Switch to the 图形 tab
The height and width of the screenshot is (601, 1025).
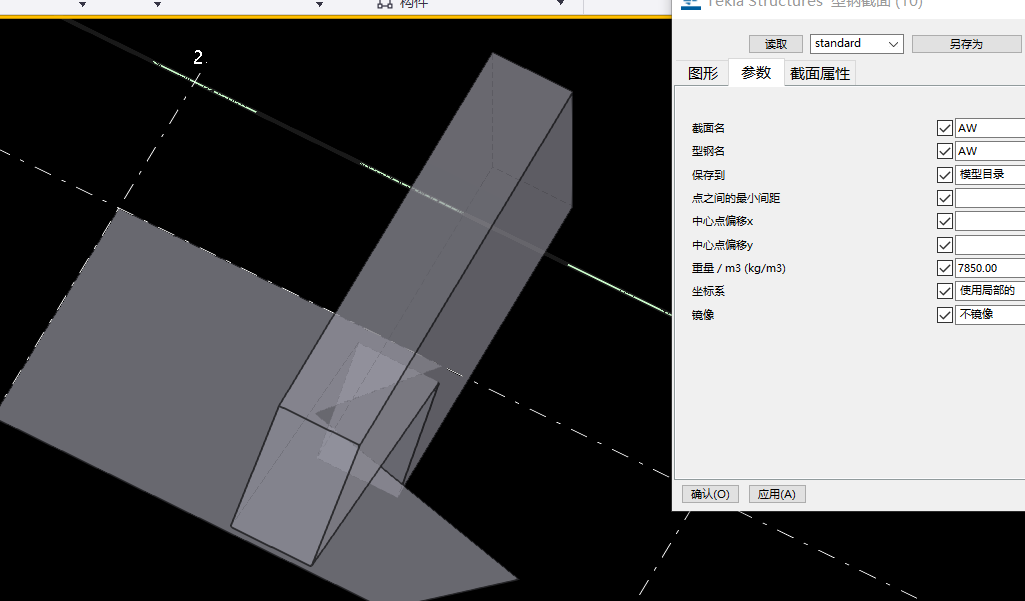click(x=703, y=73)
